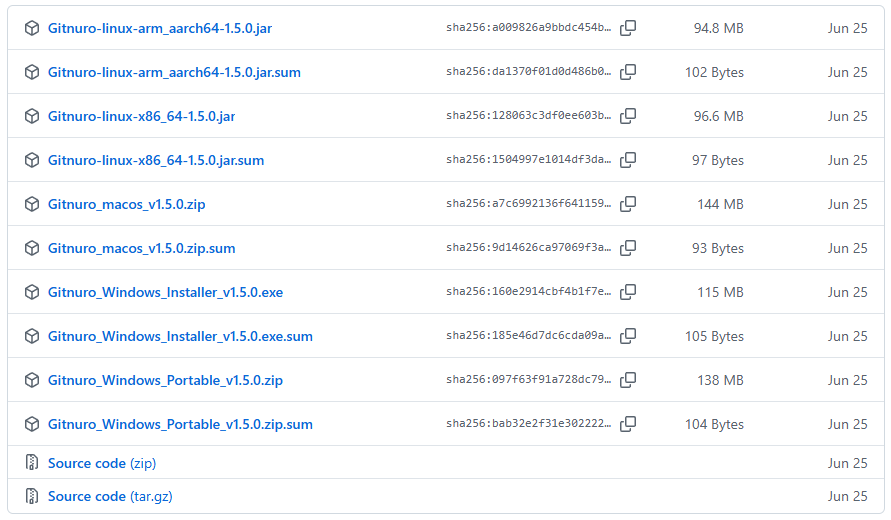
Task: Download Gitnuro-linux-arm_aarch64-1.5.0.jar
Action: coord(159,28)
